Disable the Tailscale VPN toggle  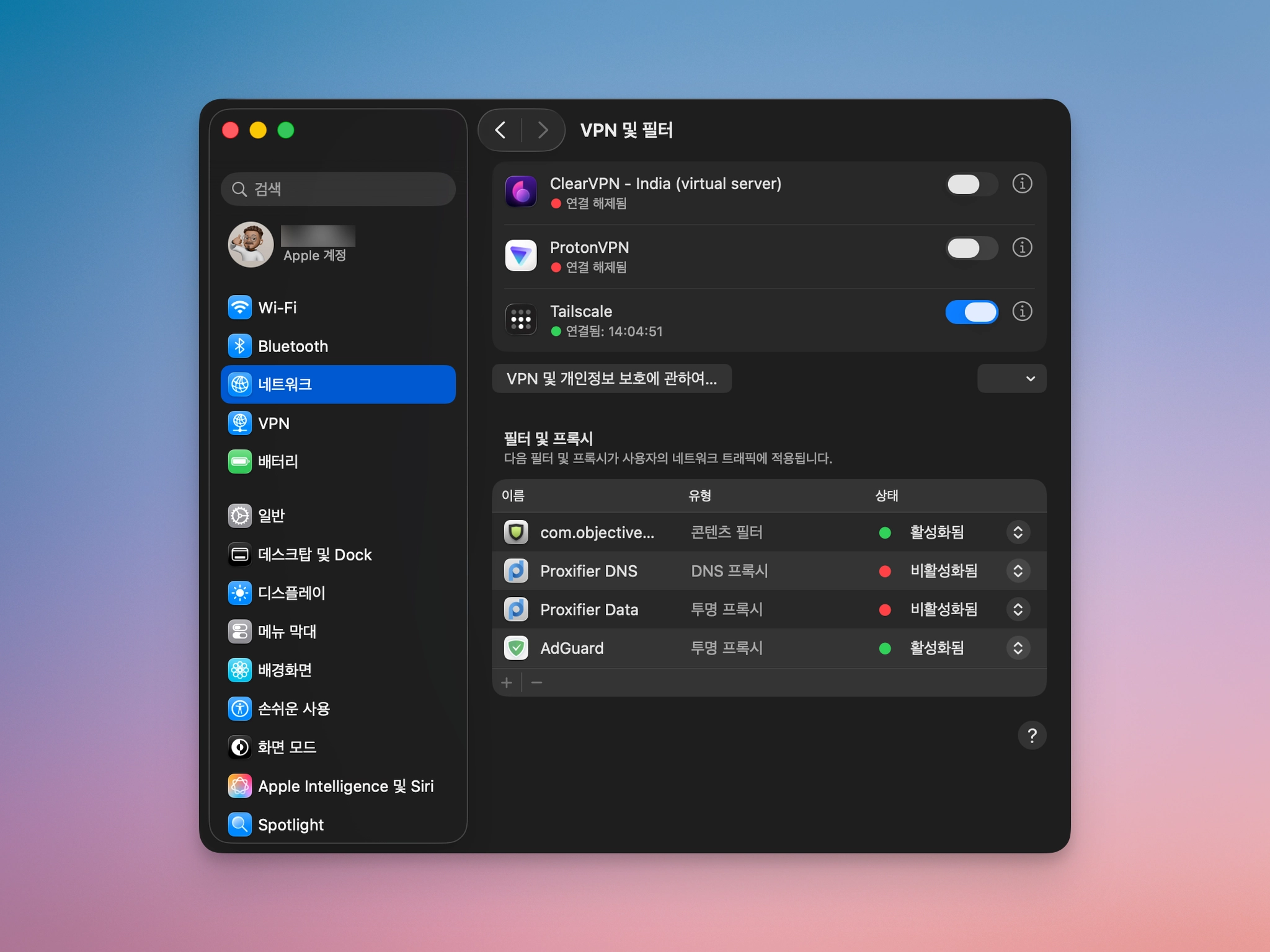[x=971, y=312]
